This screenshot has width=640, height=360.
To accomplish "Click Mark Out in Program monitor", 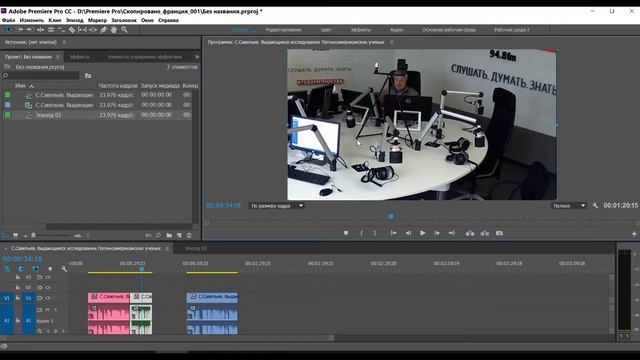I will click(375, 233).
